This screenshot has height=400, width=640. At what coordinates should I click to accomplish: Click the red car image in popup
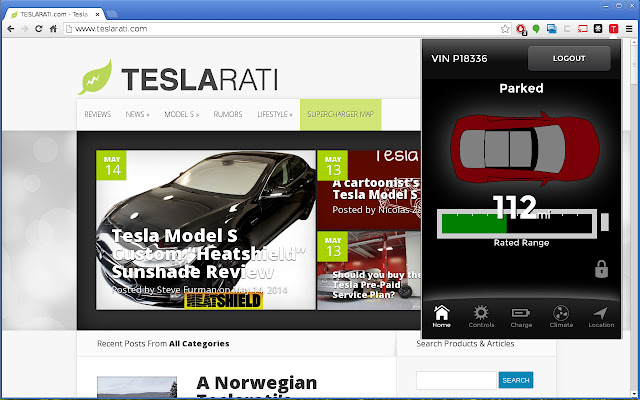point(525,148)
